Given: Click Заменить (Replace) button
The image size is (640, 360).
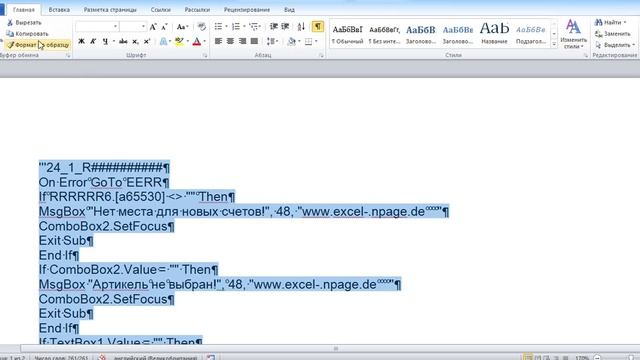Looking at the screenshot, I should 613,34.
